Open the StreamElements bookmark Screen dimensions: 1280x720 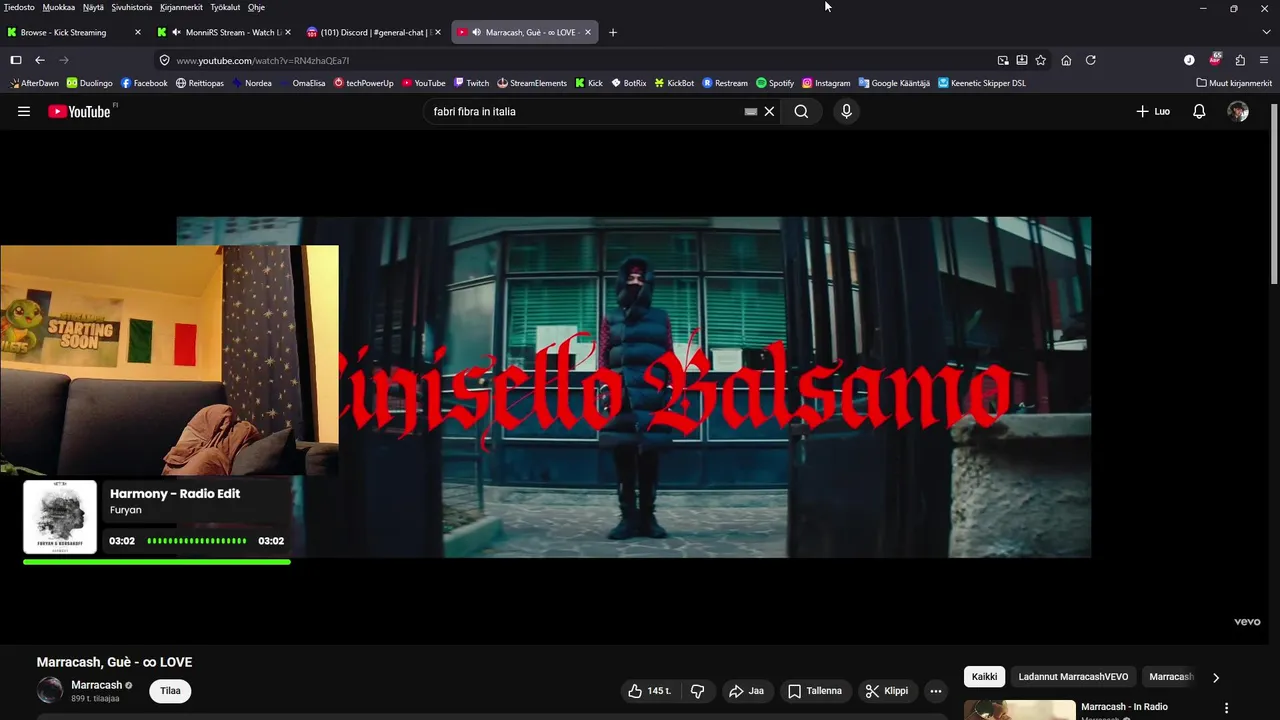coord(532,83)
